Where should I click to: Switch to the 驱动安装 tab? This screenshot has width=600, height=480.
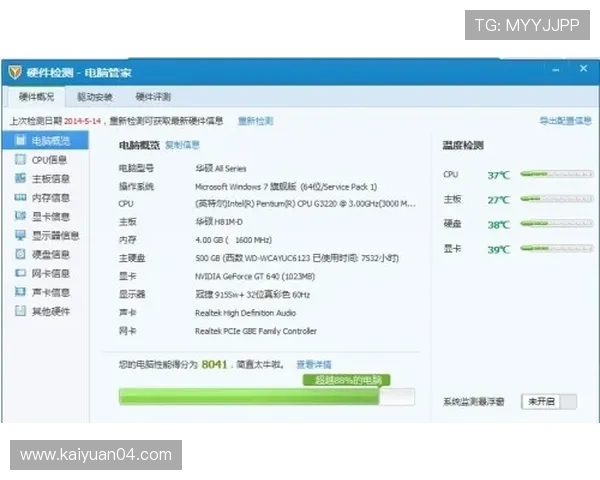point(95,97)
